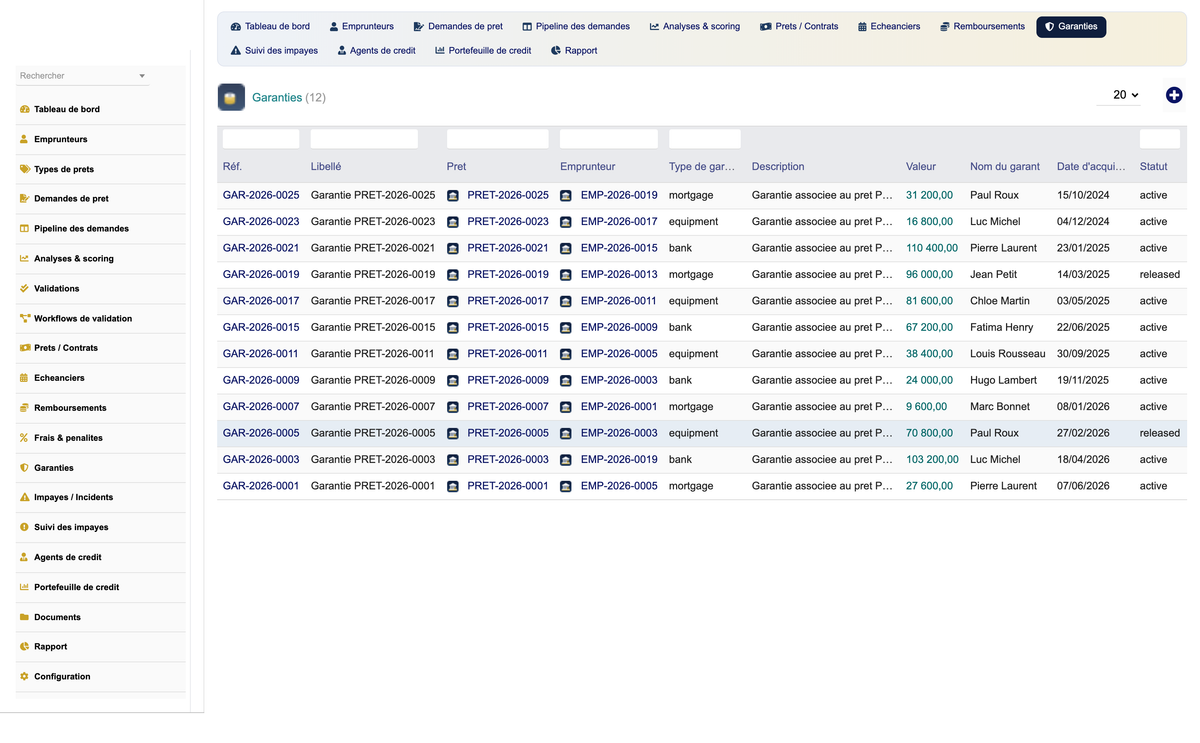Sort by the Valeur column header
The width and height of the screenshot is (1200, 743).
(x=921, y=167)
